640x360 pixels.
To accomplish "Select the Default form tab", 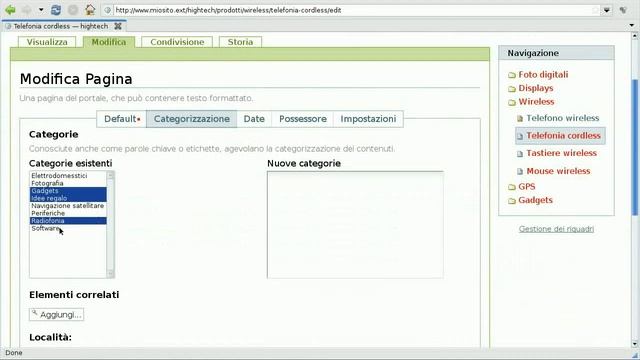I will (122, 119).
